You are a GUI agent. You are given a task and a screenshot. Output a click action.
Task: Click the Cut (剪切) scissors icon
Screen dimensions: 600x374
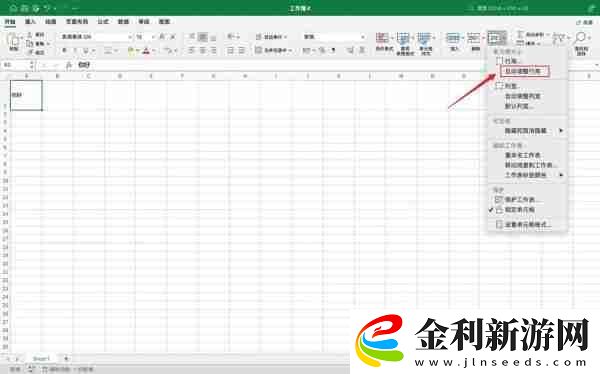coord(30,35)
